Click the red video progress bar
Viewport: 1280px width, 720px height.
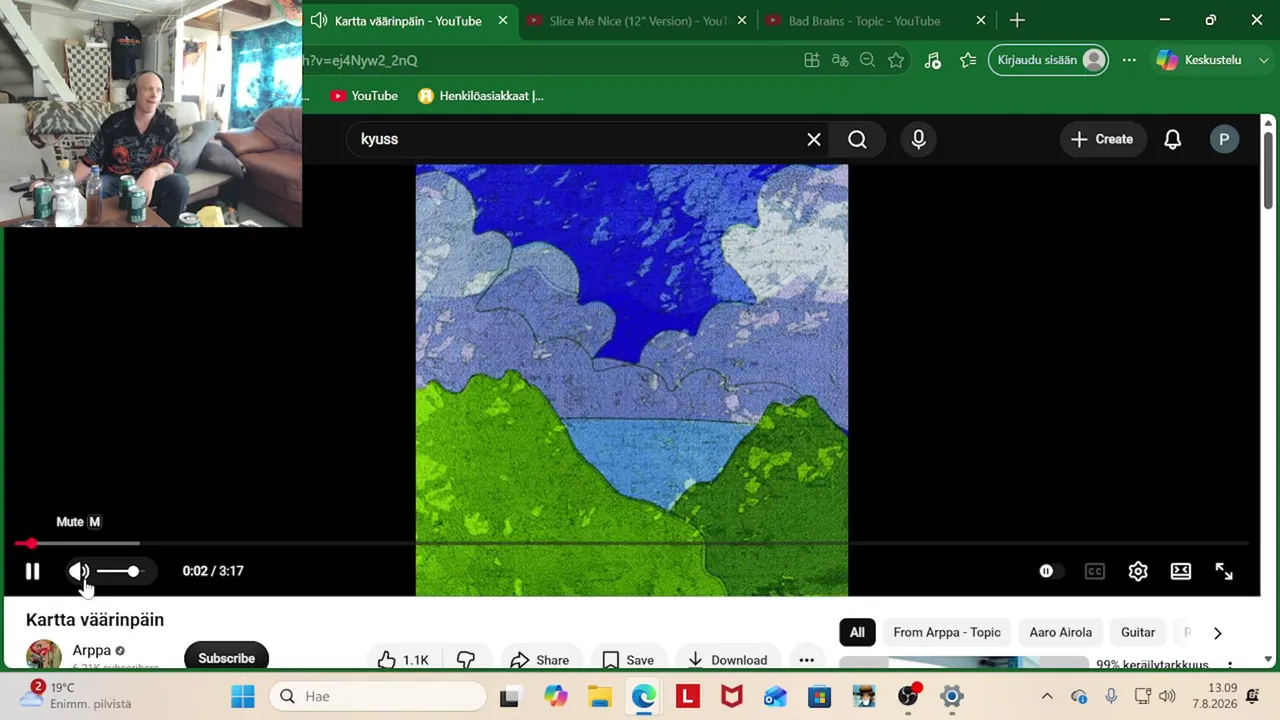tap(632, 543)
